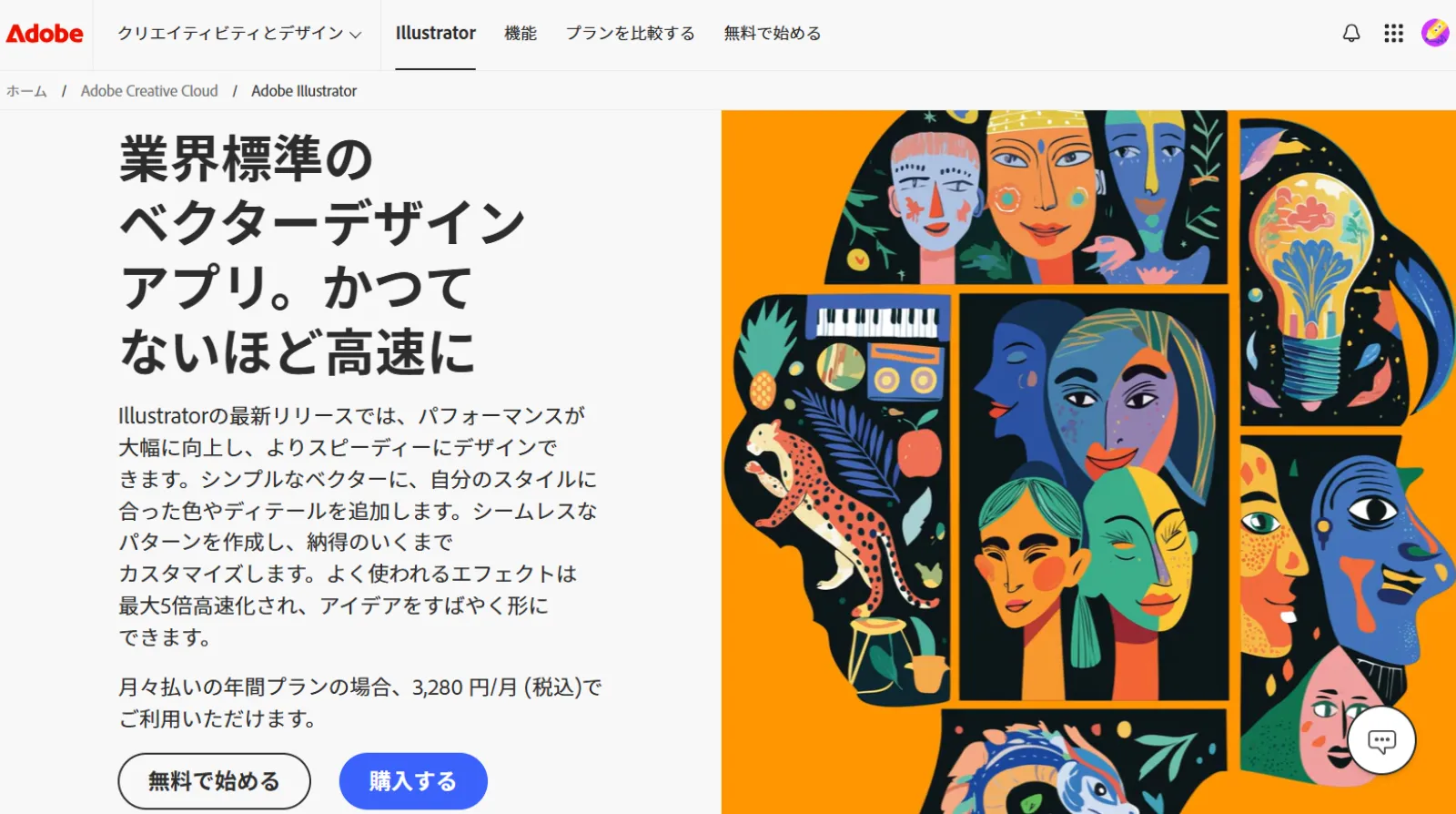Open the Adobe Creative Cloud breadcrumb
The image size is (1456, 814).
(149, 91)
